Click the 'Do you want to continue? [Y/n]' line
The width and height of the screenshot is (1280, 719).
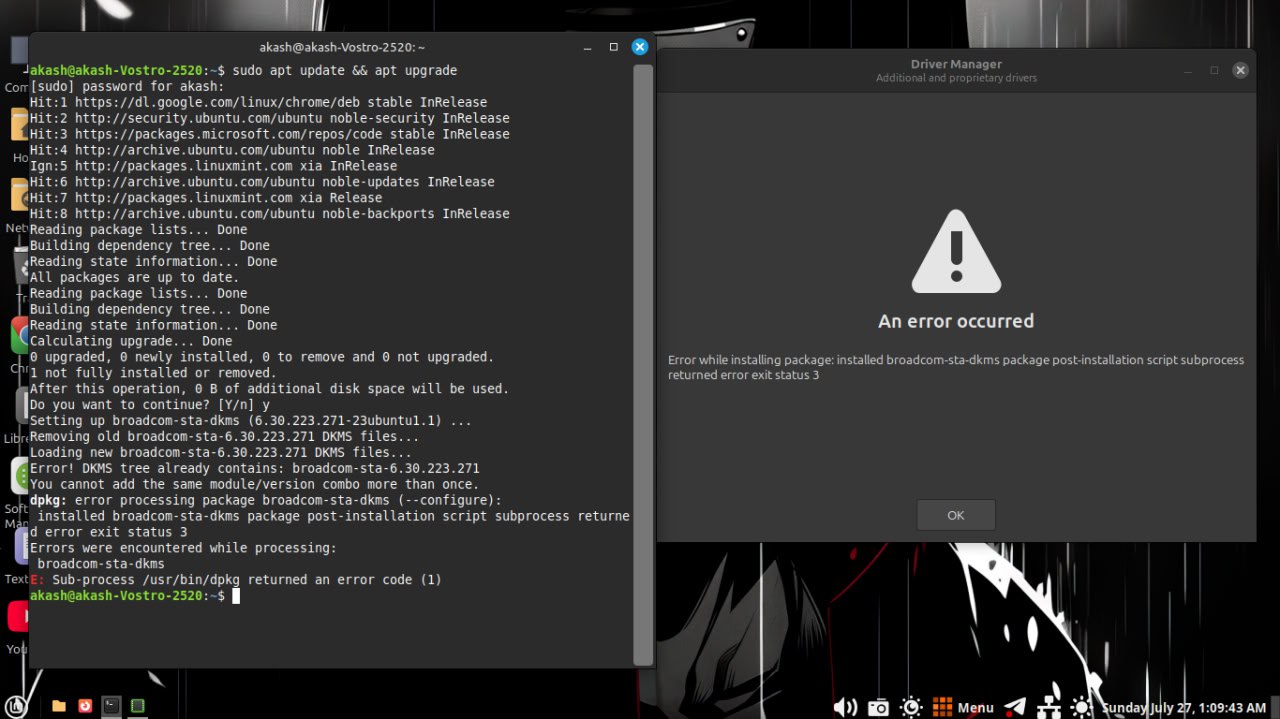(150, 405)
